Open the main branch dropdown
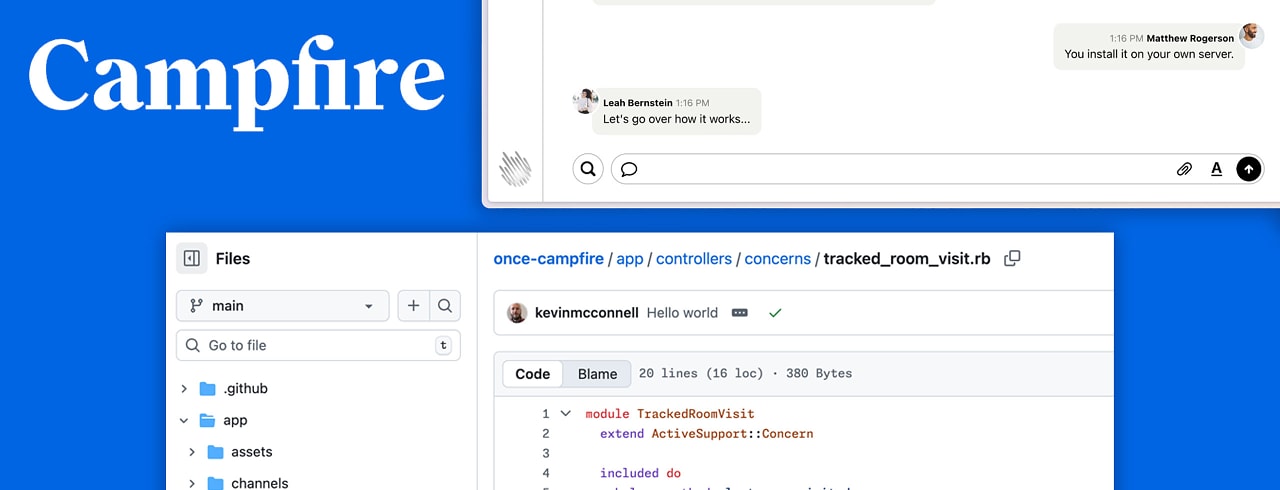The width and height of the screenshot is (1280, 490). click(x=283, y=306)
